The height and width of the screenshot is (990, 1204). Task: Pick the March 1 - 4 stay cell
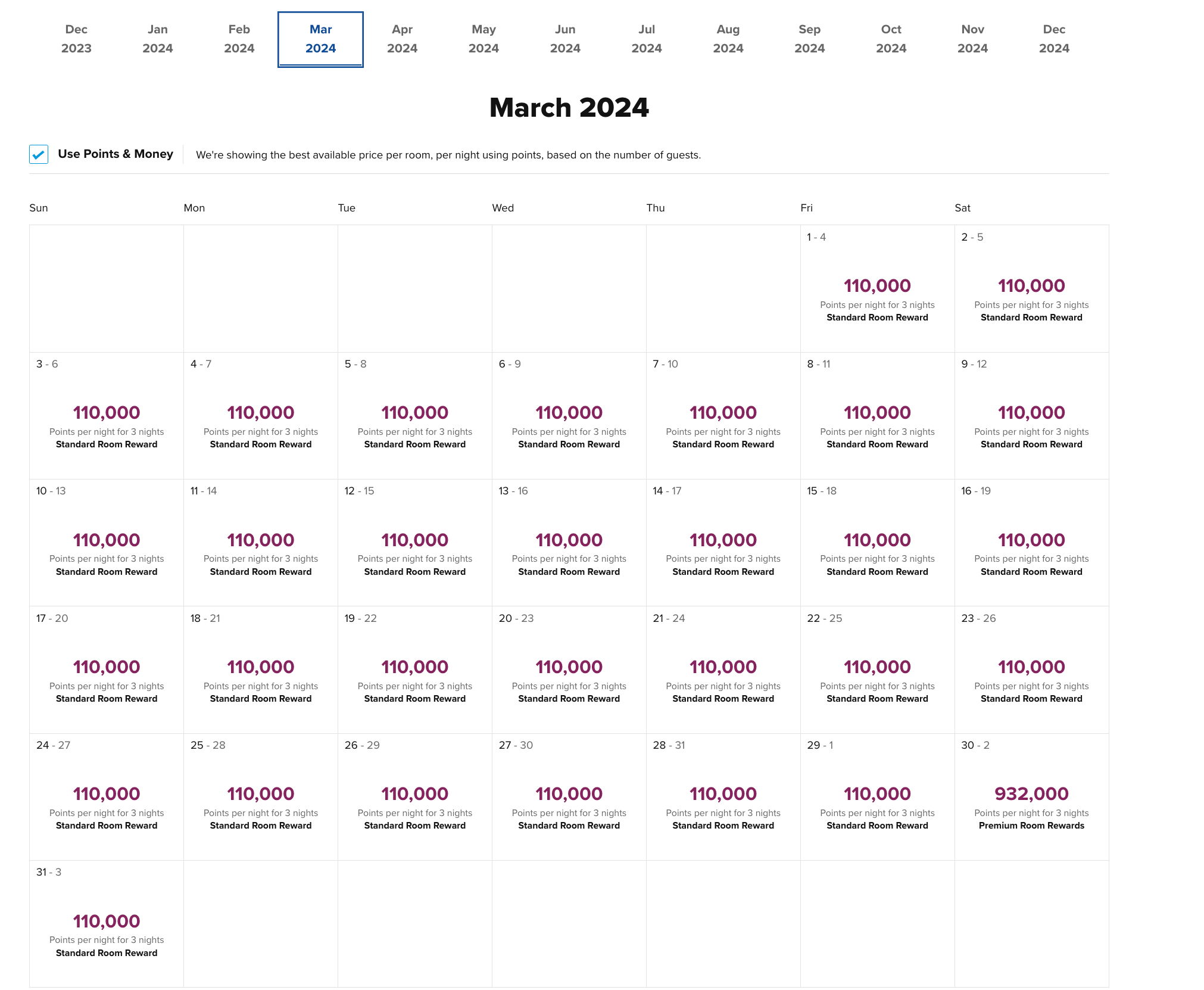tap(877, 289)
